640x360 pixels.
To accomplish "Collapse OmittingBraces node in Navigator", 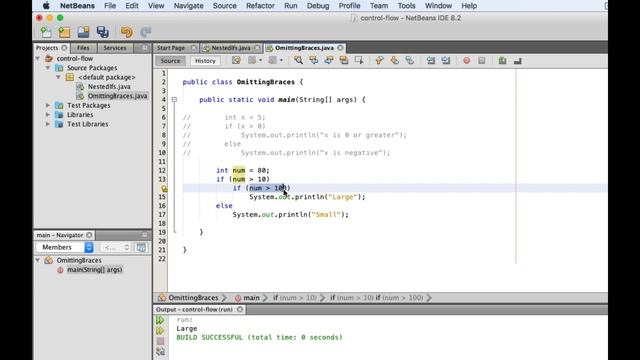I will [38, 260].
